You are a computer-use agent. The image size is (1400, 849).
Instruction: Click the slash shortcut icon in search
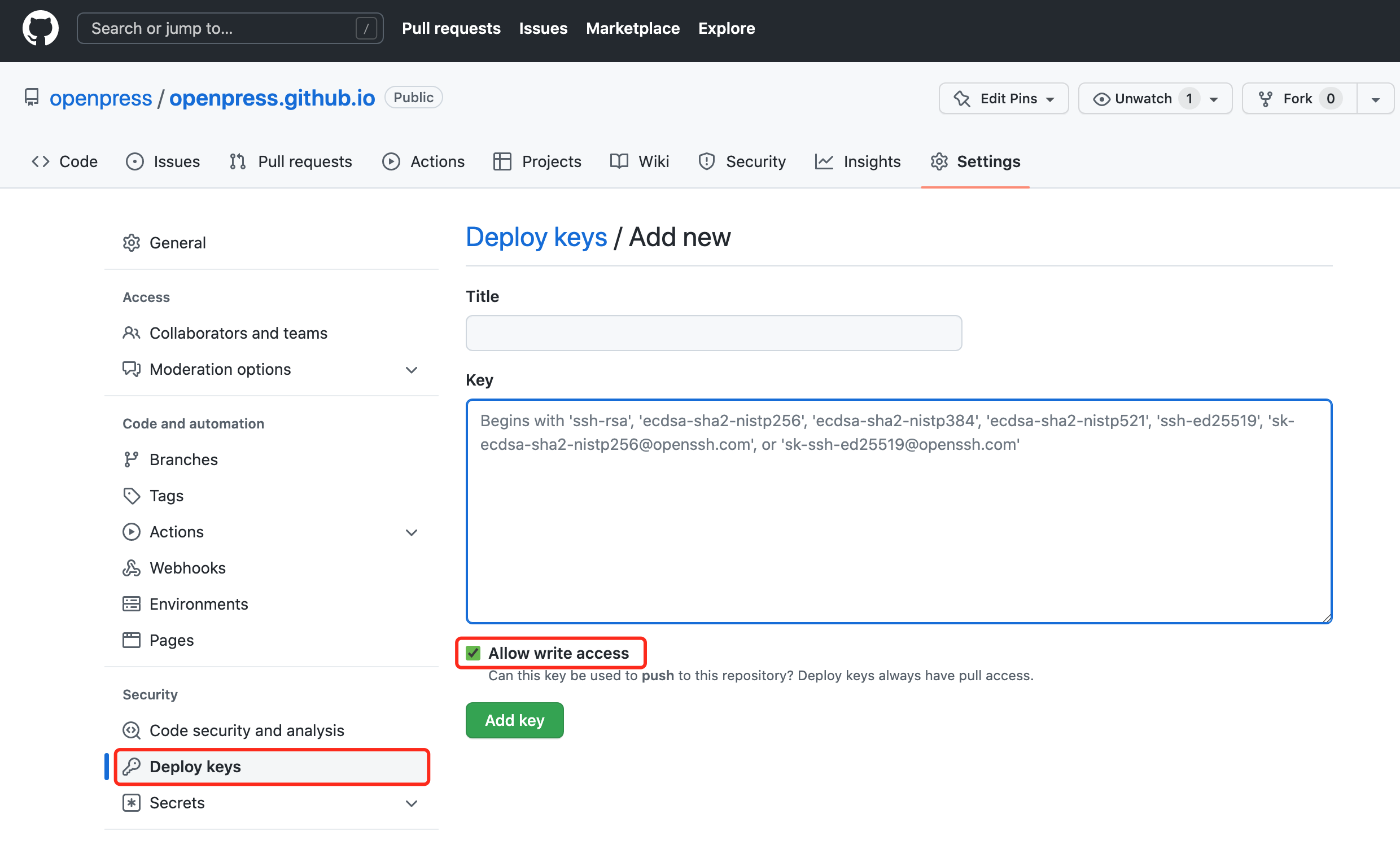click(x=366, y=28)
